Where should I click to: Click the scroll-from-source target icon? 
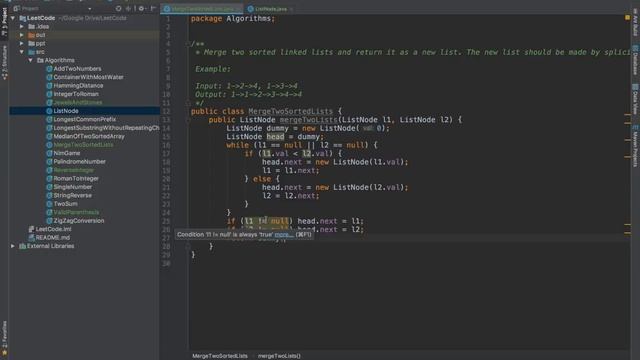pyautogui.click(x=118, y=8)
